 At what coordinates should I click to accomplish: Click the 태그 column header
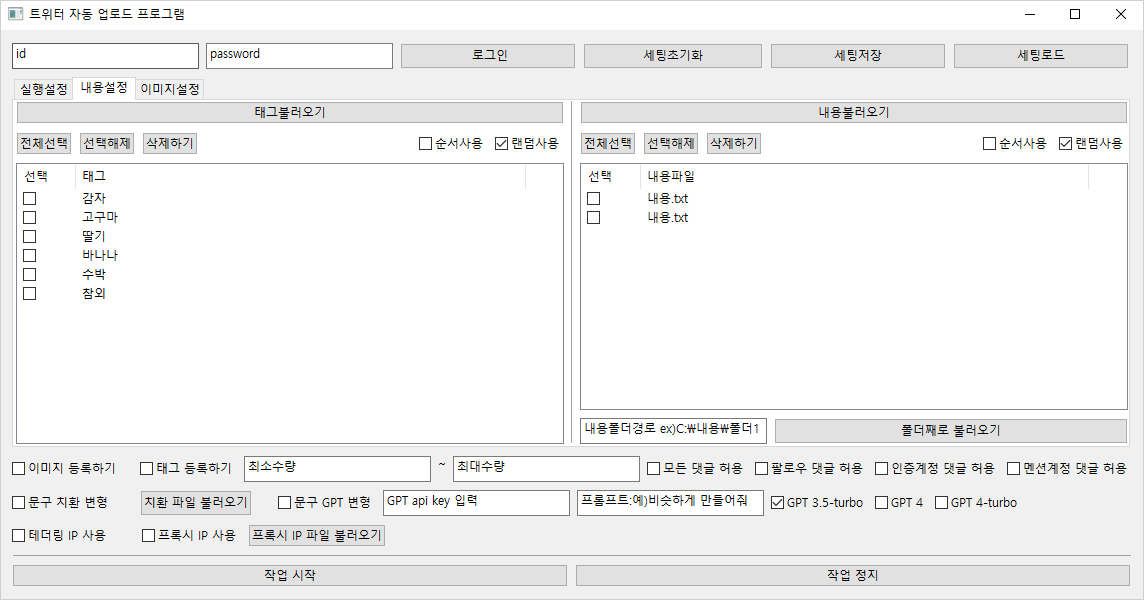[x=300, y=177]
